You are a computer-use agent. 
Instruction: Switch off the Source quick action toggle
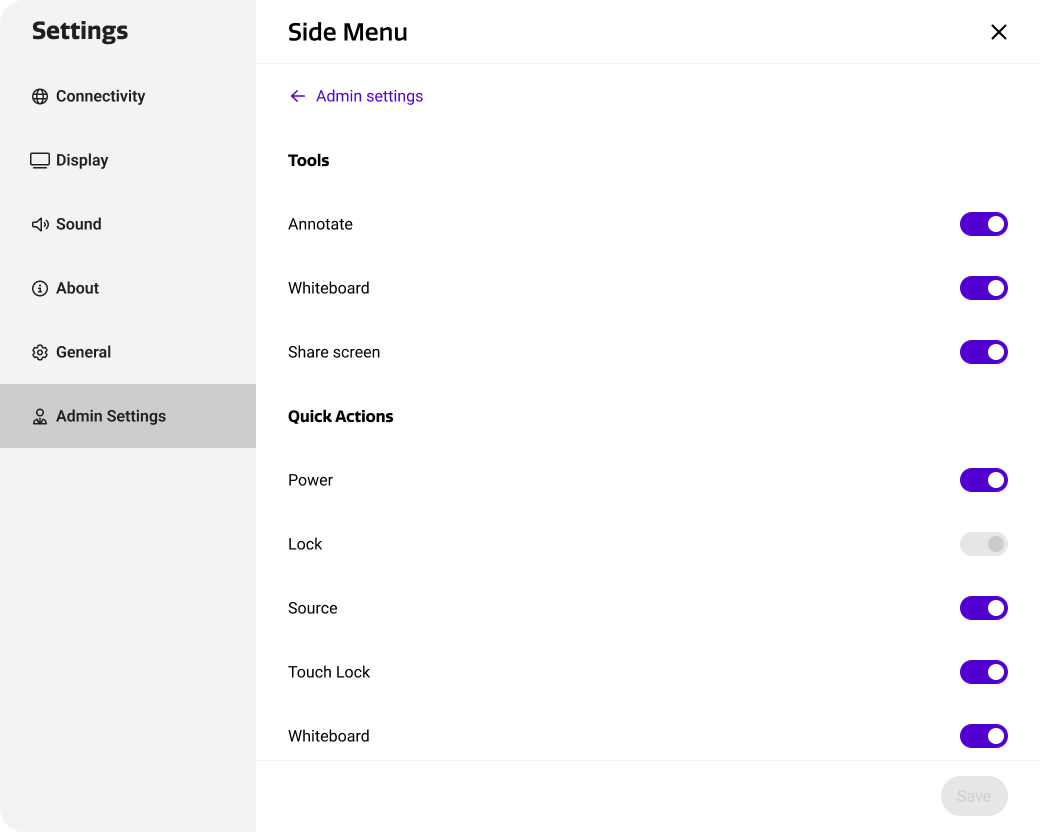click(x=983, y=608)
